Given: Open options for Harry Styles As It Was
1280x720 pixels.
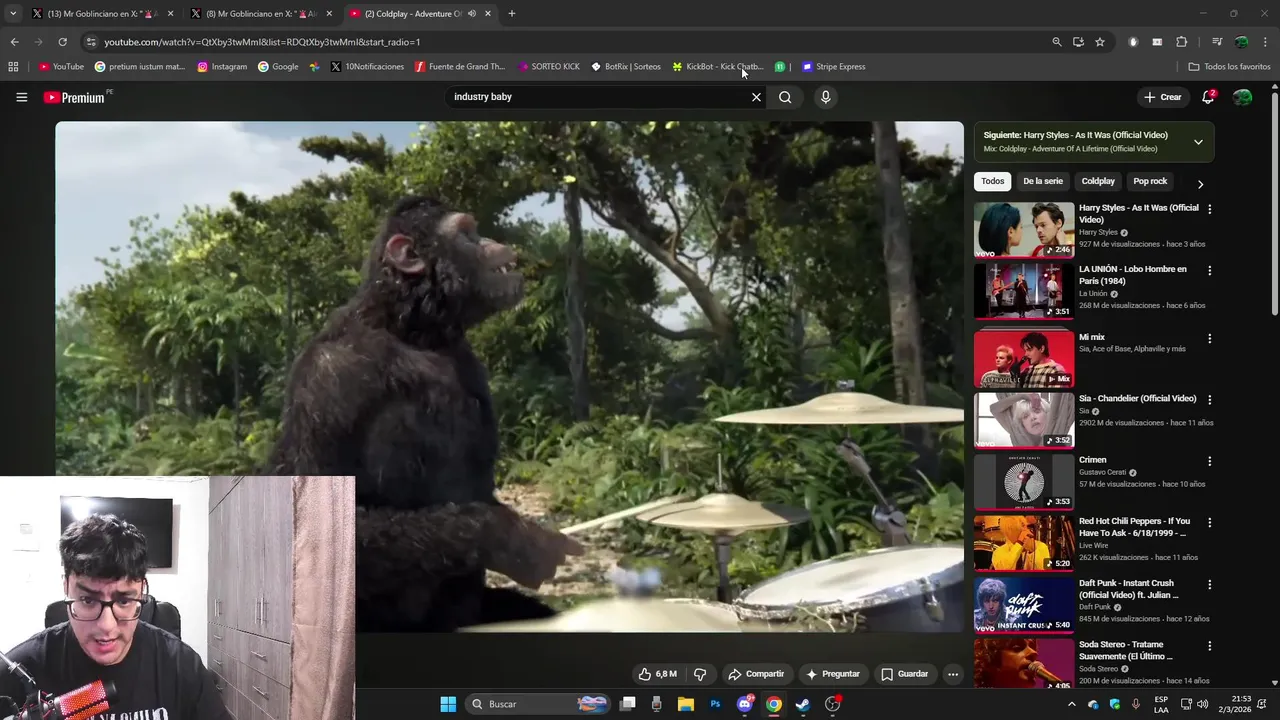Looking at the screenshot, I should pyautogui.click(x=1209, y=209).
